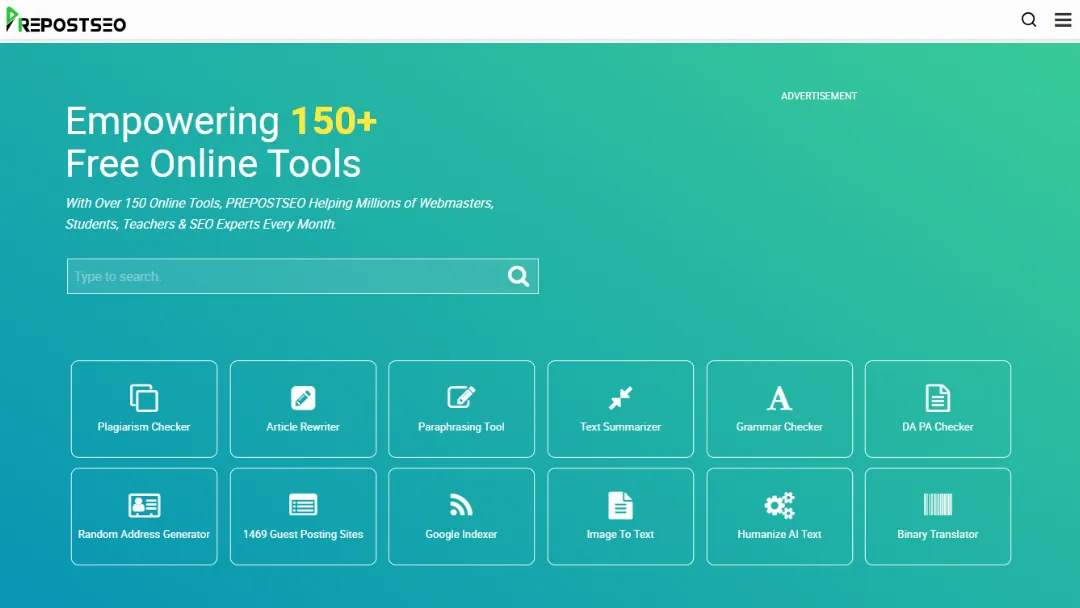Click the PrePostSEO logo

(x=66, y=20)
